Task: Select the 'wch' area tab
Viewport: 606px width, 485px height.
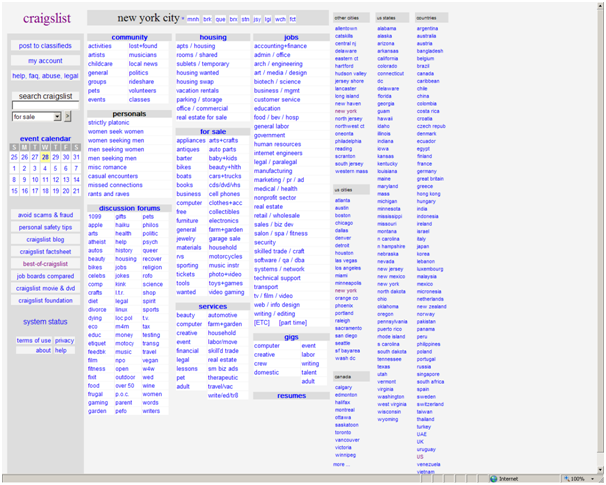Action: click(x=281, y=19)
